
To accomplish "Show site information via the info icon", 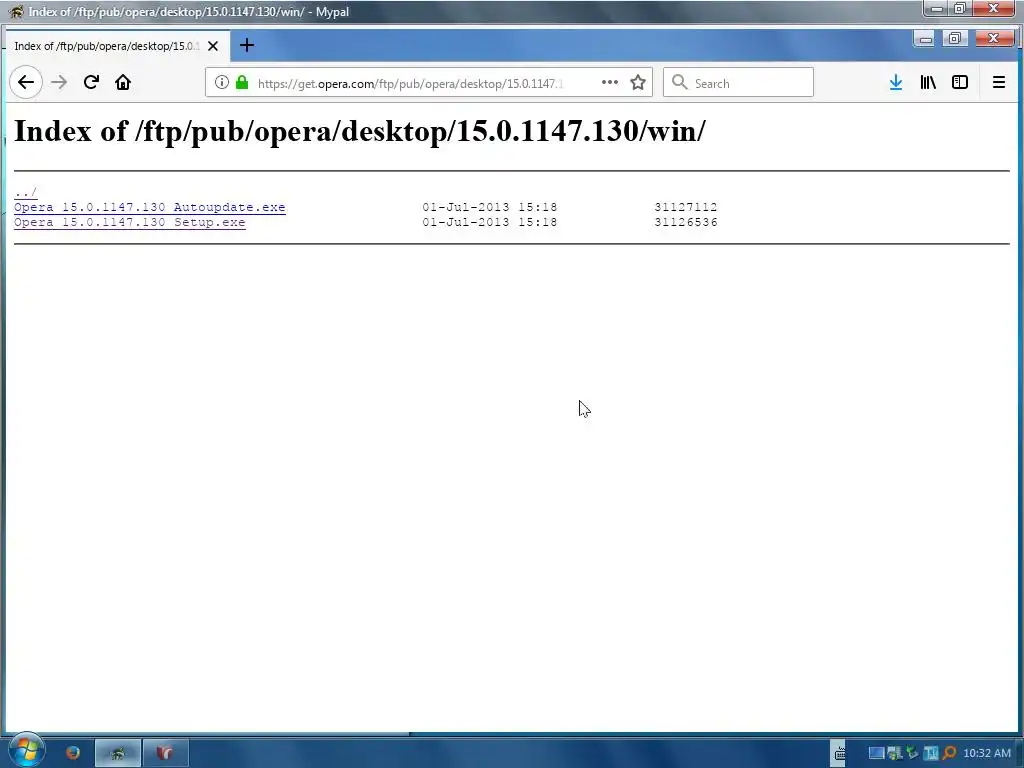I will point(222,82).
